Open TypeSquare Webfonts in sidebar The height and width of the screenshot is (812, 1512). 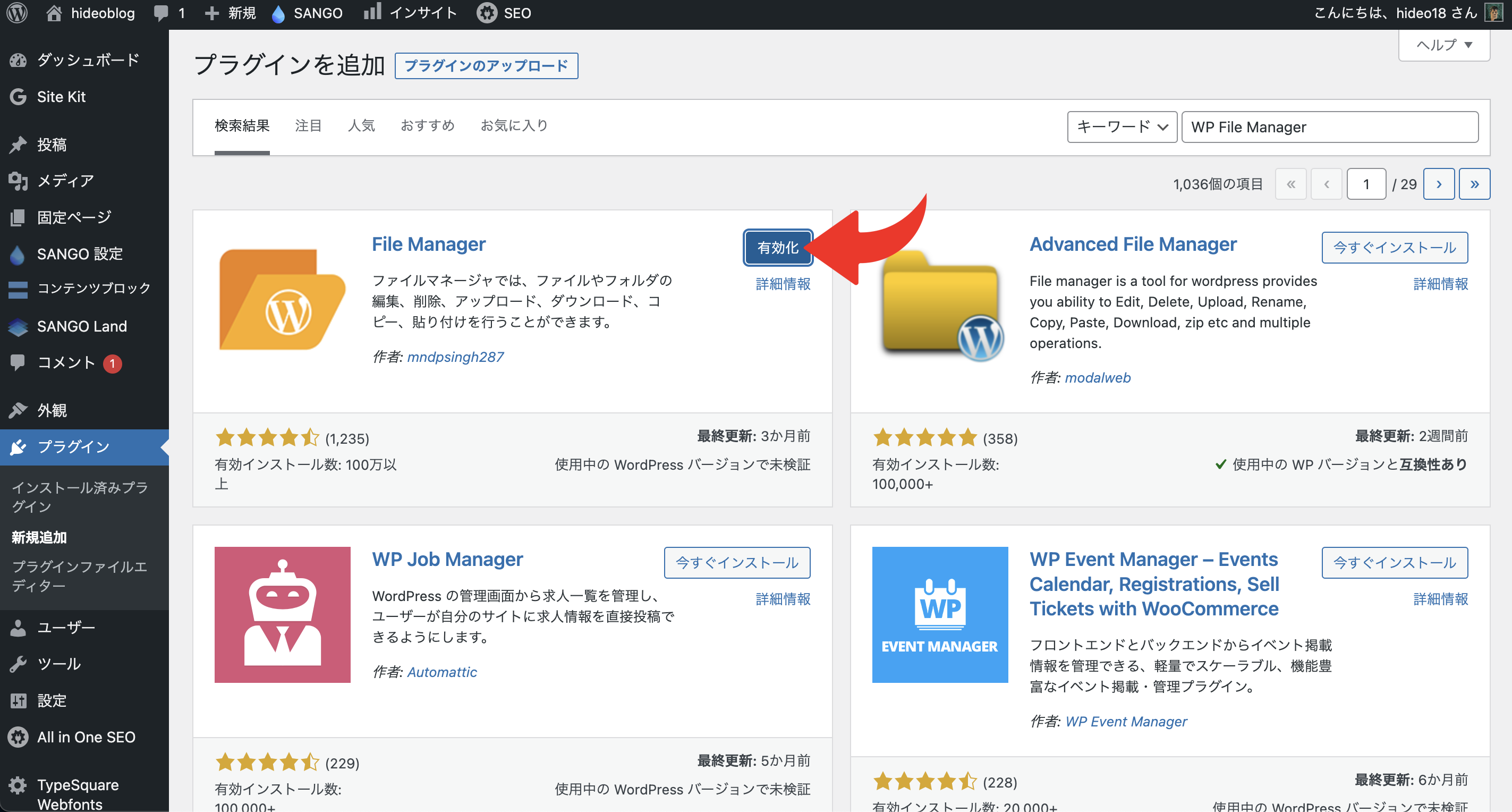point(84,794)
